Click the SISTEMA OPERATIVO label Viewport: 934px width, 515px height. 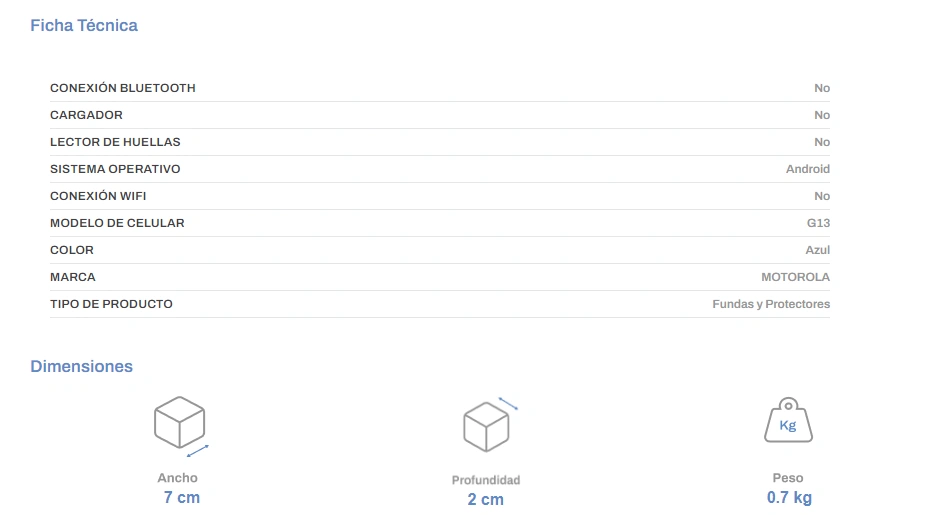(115, 169)
